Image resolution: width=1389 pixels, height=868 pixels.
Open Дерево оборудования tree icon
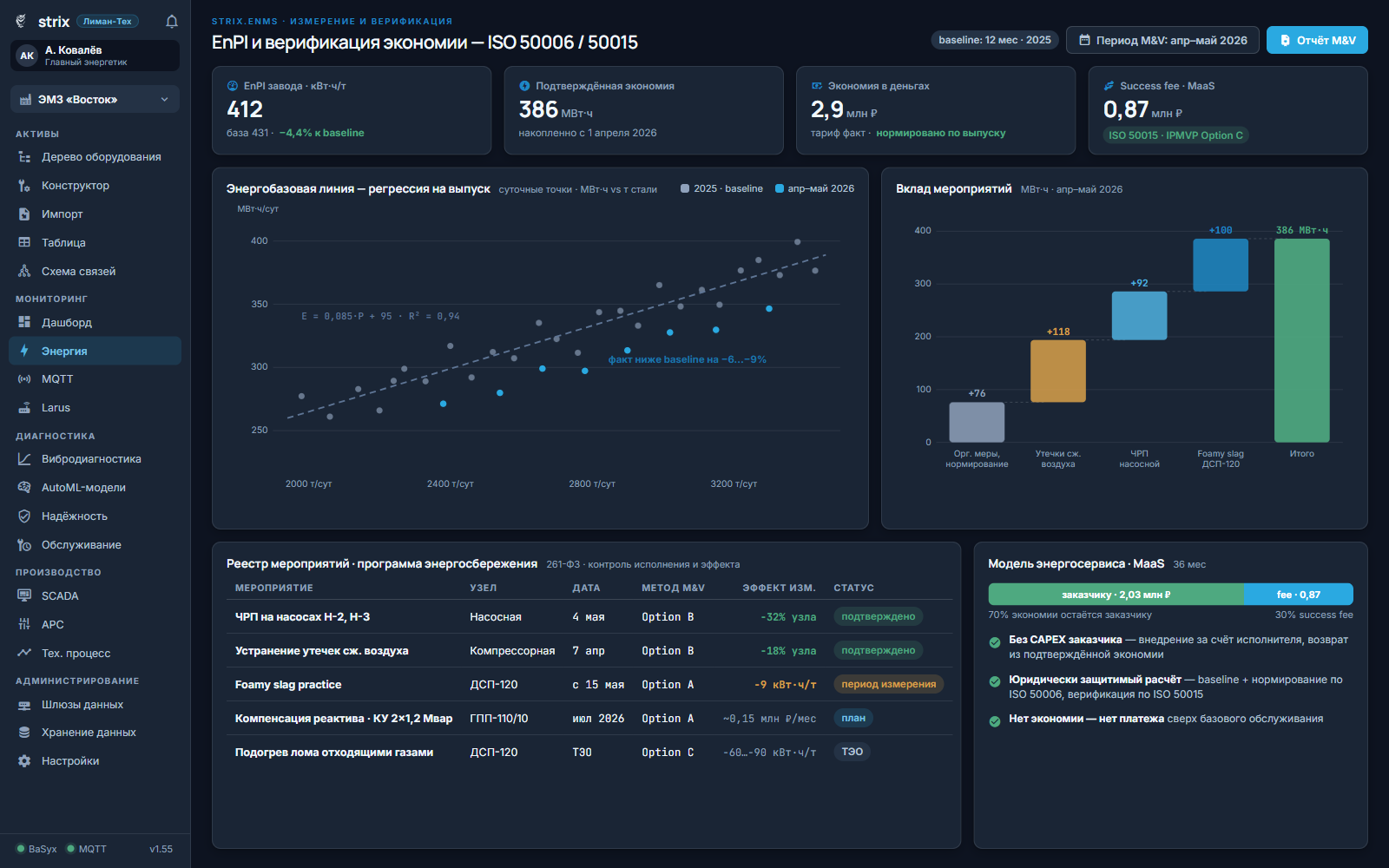click(24, 157)
